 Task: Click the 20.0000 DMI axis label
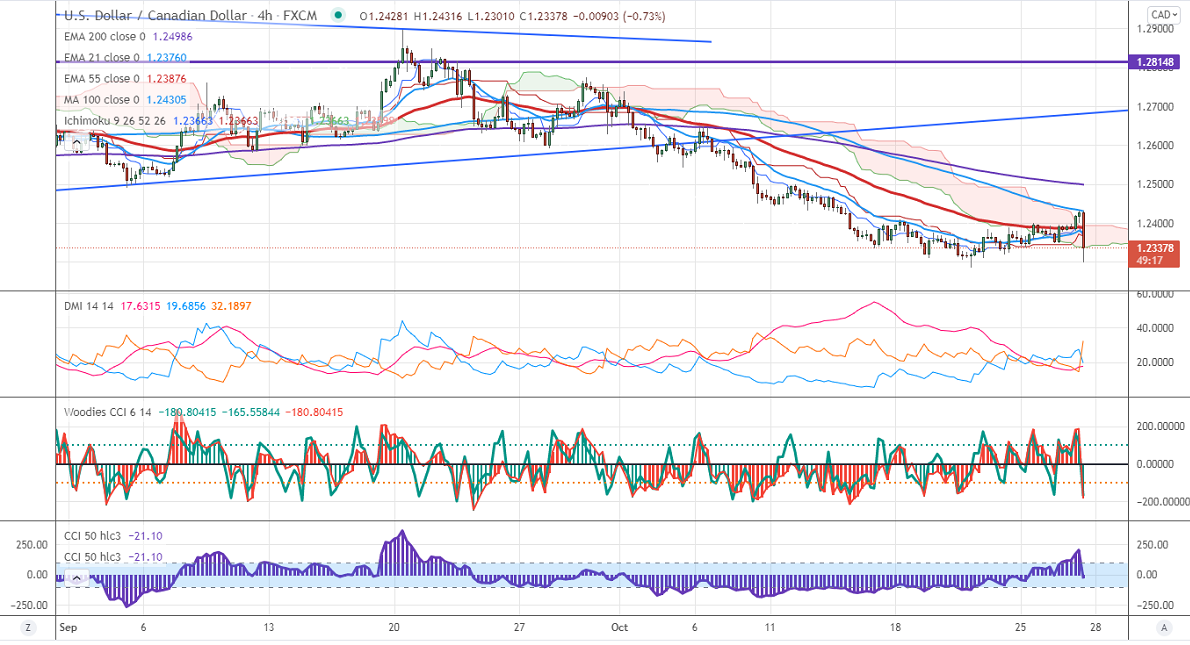1154,362
